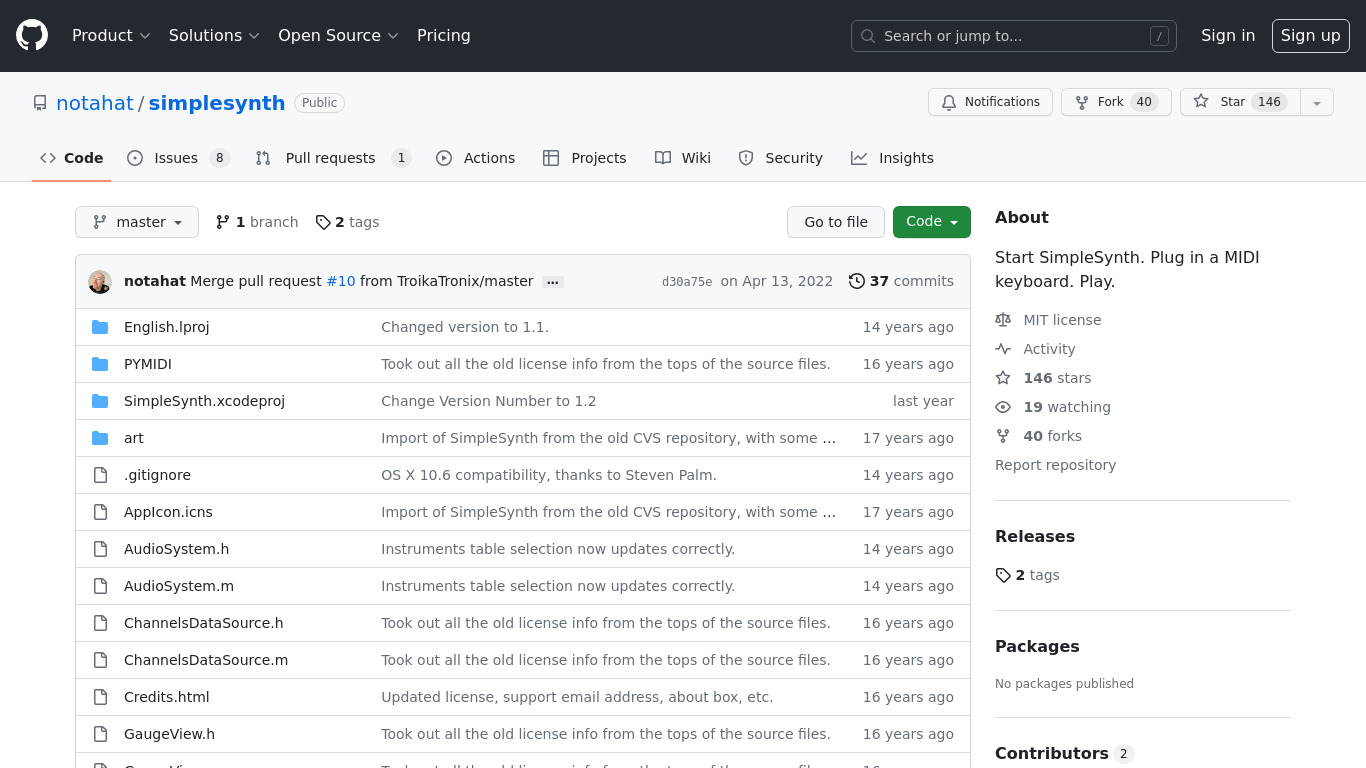Star the repository
Image resolution: width=1366 pixels, height=768 pixels.
tap(1240, 102)
